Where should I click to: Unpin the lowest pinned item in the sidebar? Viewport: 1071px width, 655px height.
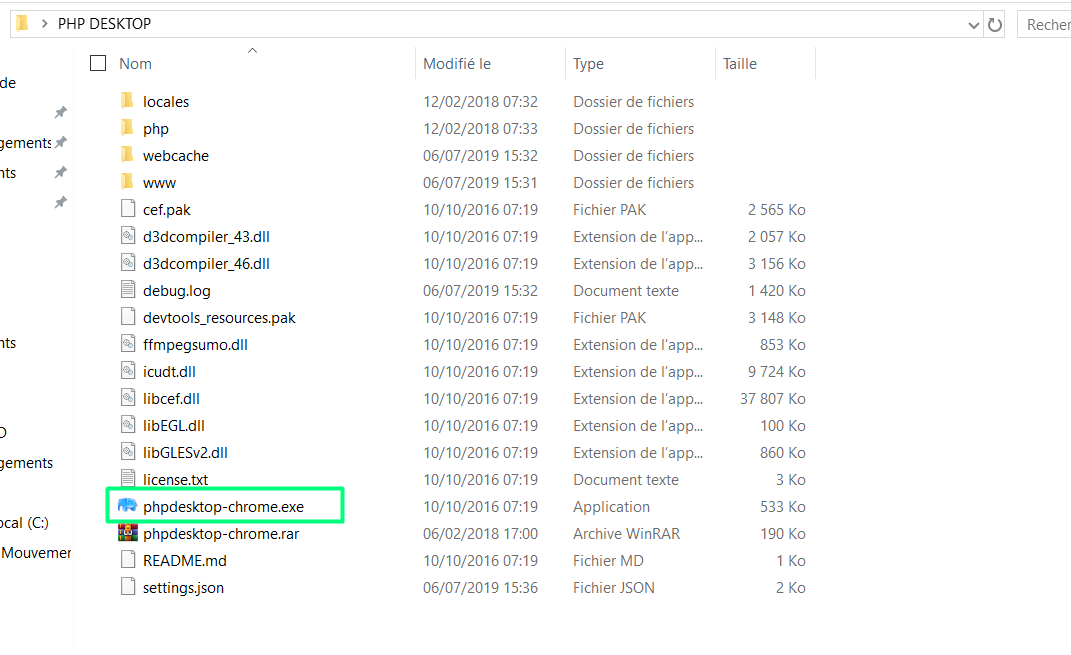click(x=60, y=202)
